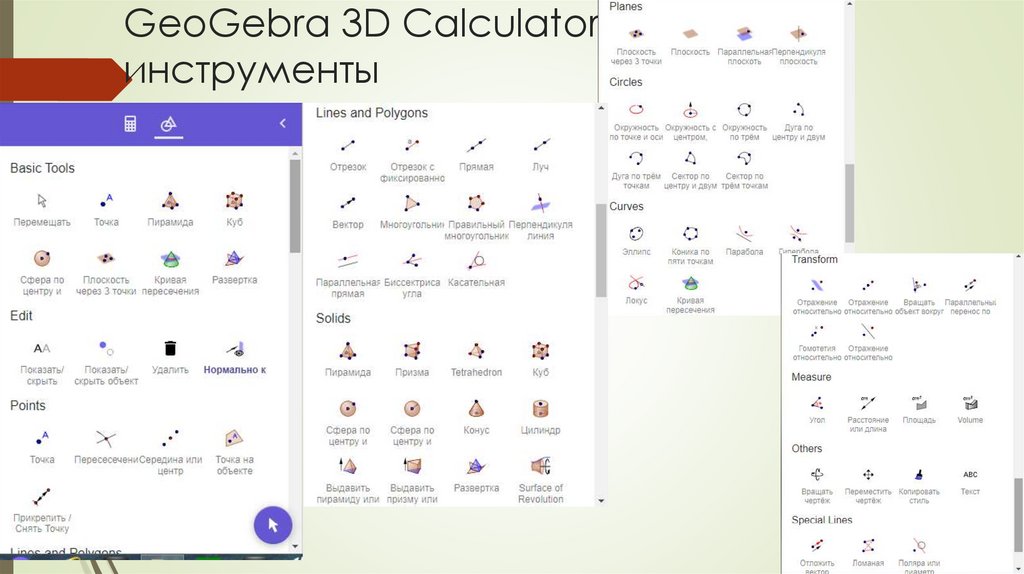Viewport: 1024px width, 574px height.
Task: Select the Дуга по трём точкам tool
Action: [x=636, y=170]
